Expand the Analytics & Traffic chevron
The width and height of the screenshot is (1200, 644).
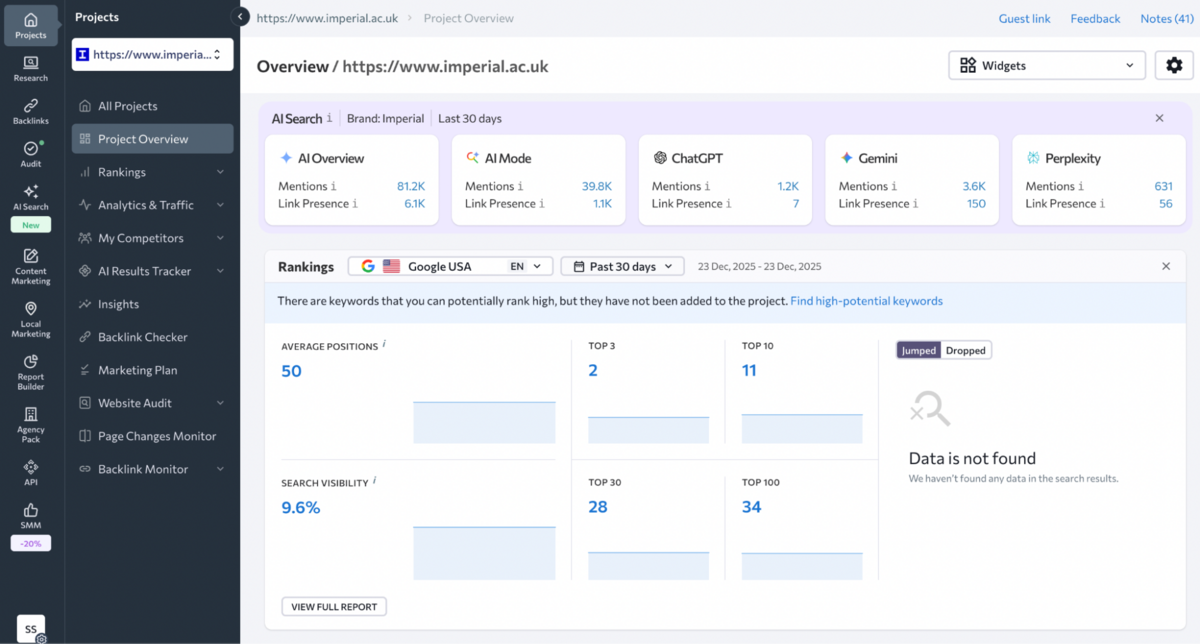coord(220,205)
